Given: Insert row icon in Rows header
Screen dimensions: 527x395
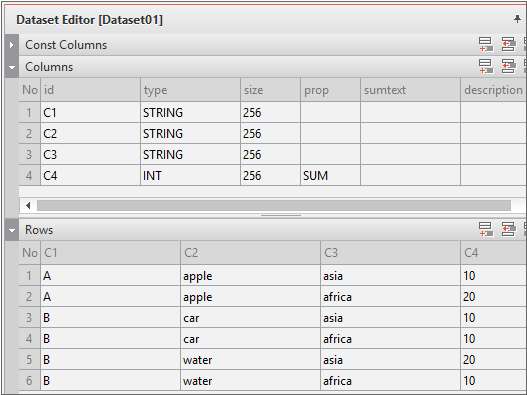Looking at the screenshot, I should click(x=509, y=230).
